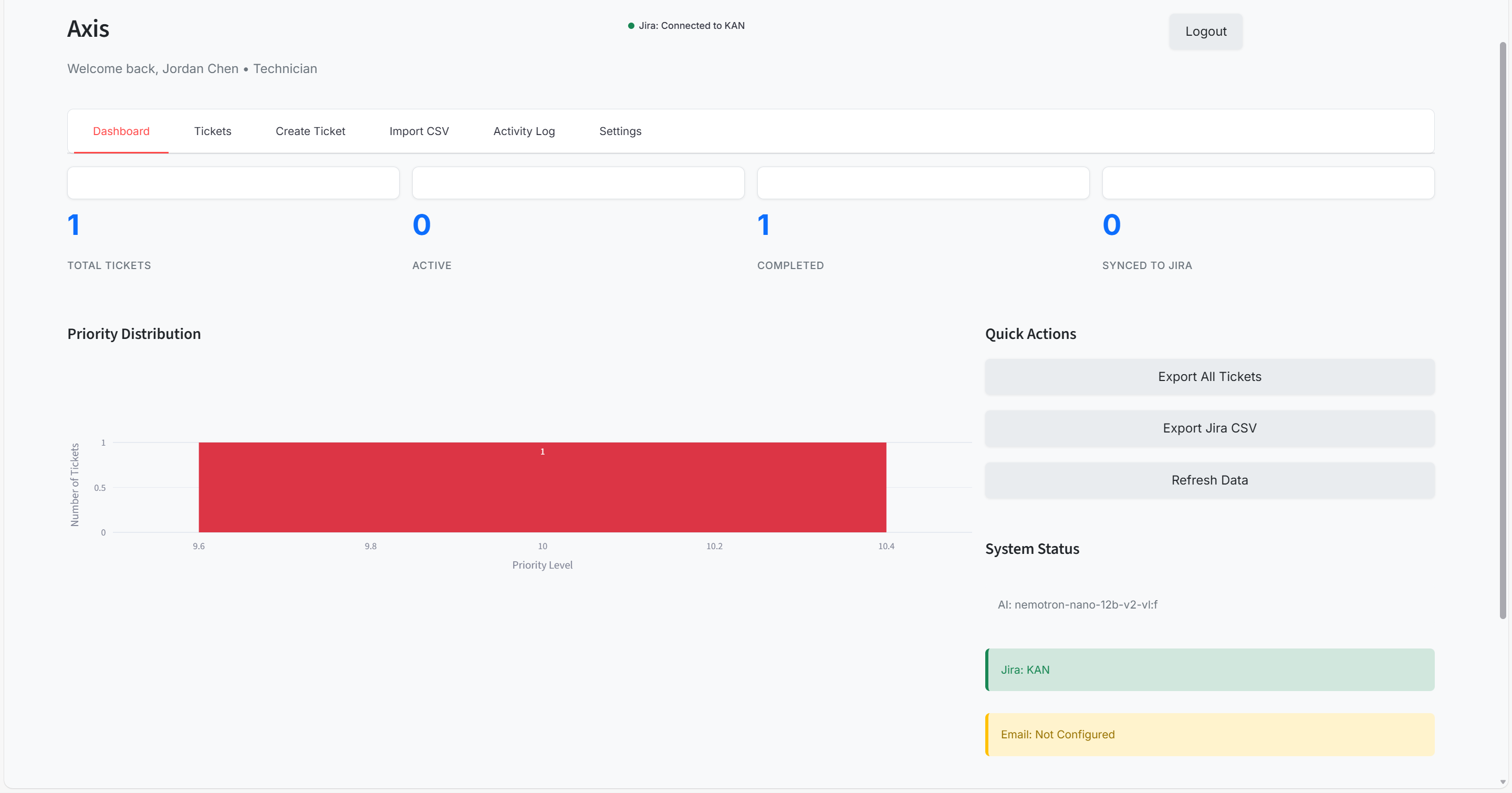Open the Import CSV tab

419,131
